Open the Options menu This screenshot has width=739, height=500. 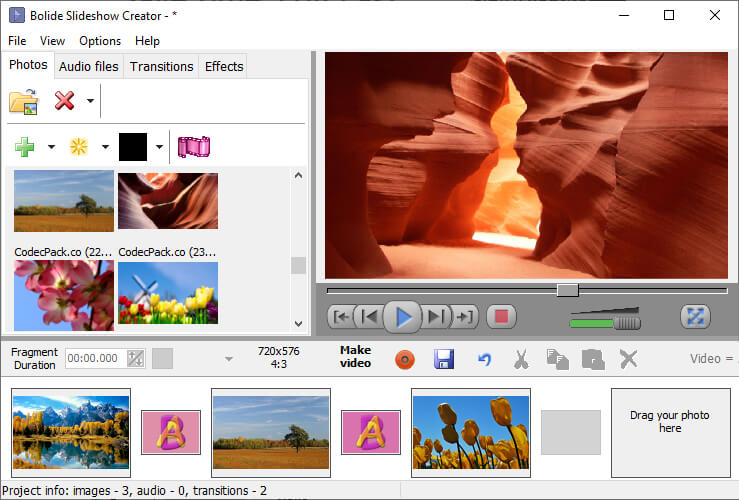[x=100, y=41]
